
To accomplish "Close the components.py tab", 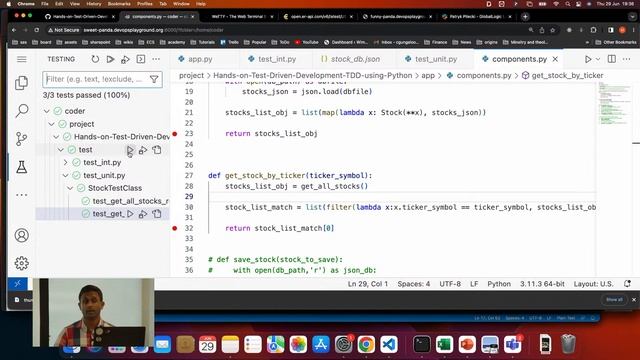I will coord(555,59).
